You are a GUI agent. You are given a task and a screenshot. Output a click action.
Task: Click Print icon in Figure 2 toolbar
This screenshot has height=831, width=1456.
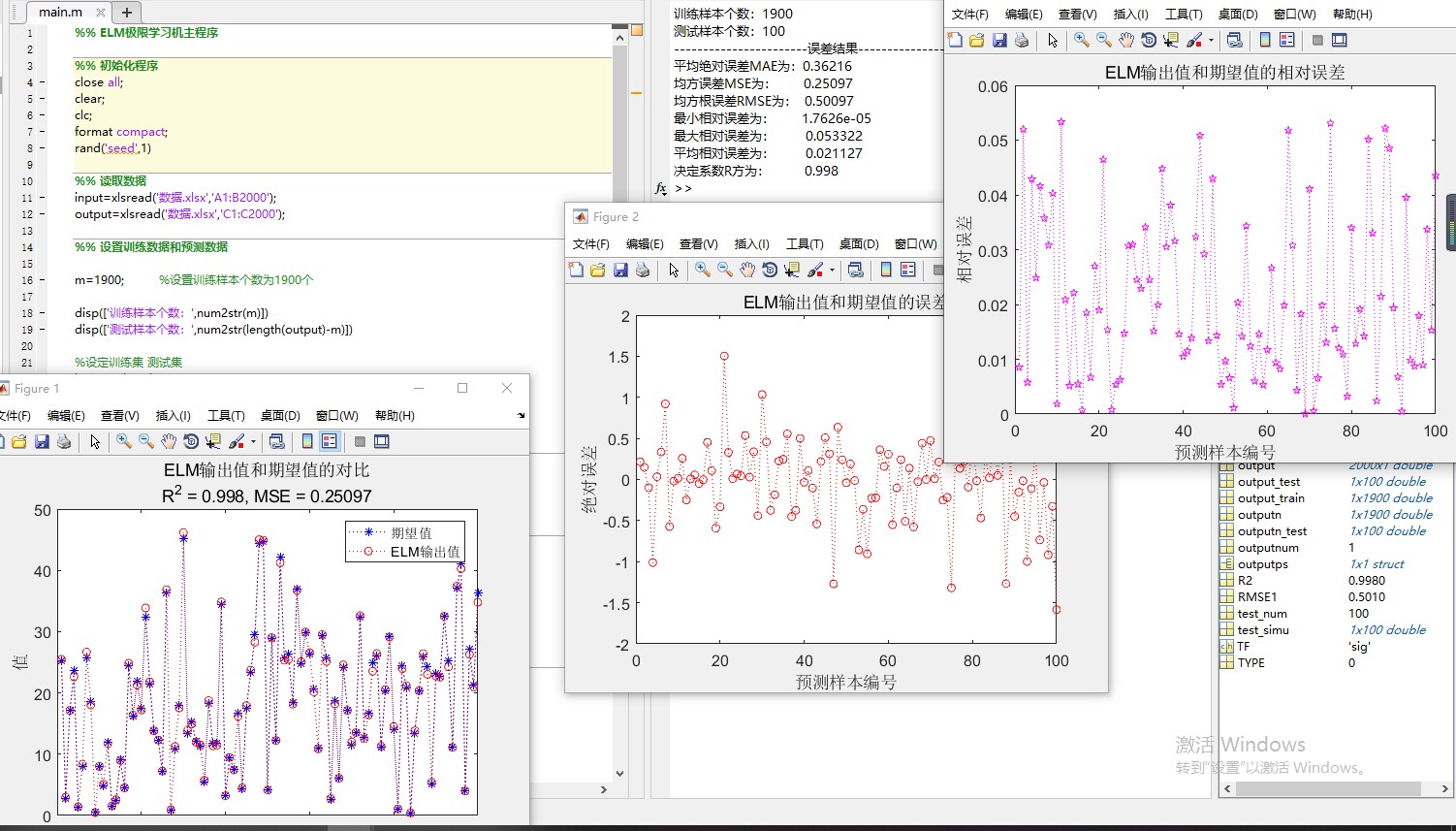pos(643,270)
